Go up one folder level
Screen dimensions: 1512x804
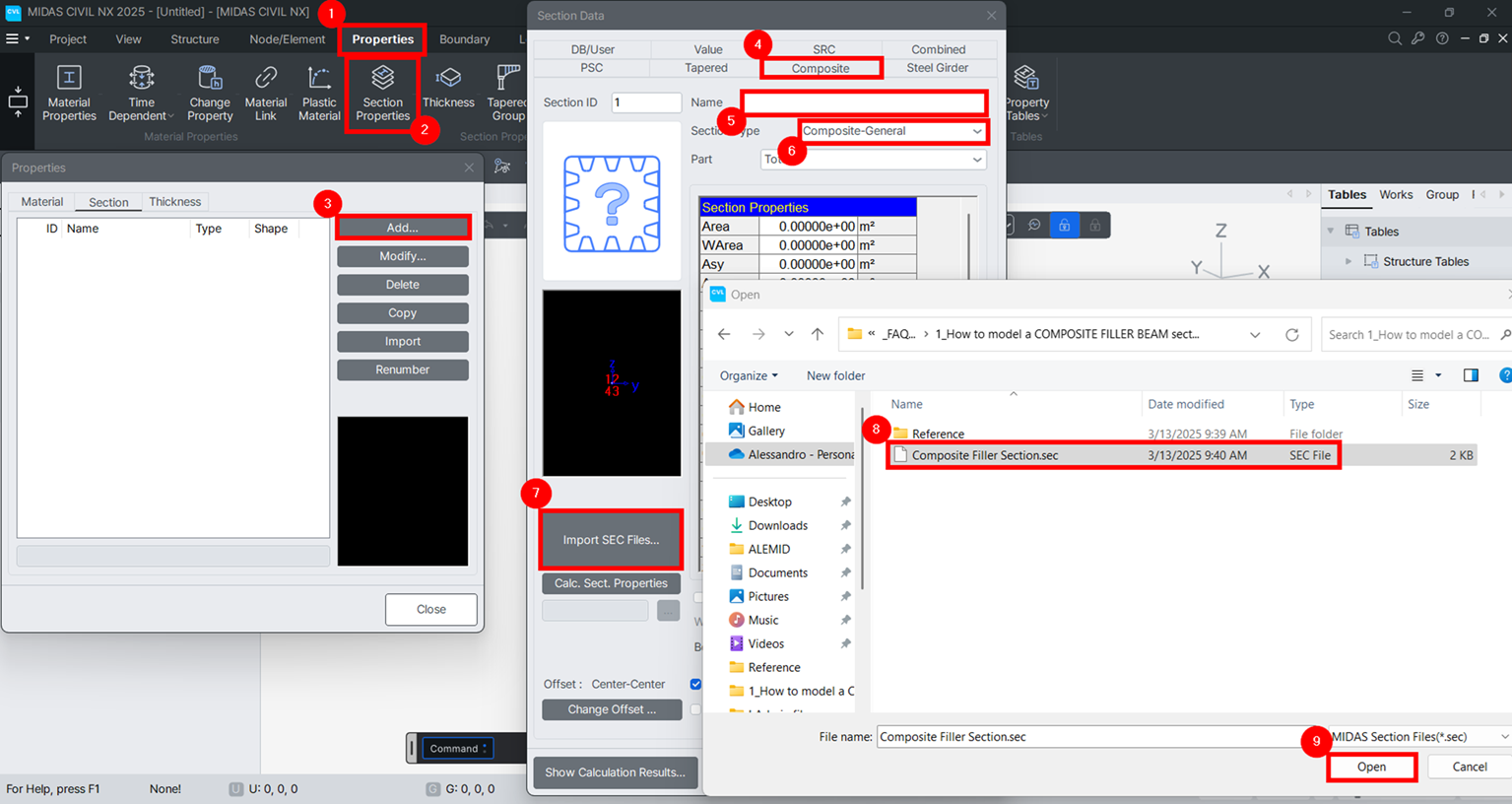(x=818, y=334)
